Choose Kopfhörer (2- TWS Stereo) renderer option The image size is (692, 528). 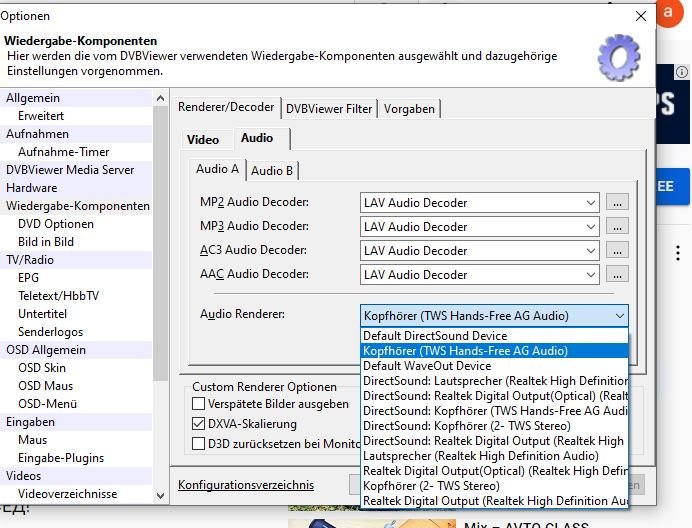point(431,486)
